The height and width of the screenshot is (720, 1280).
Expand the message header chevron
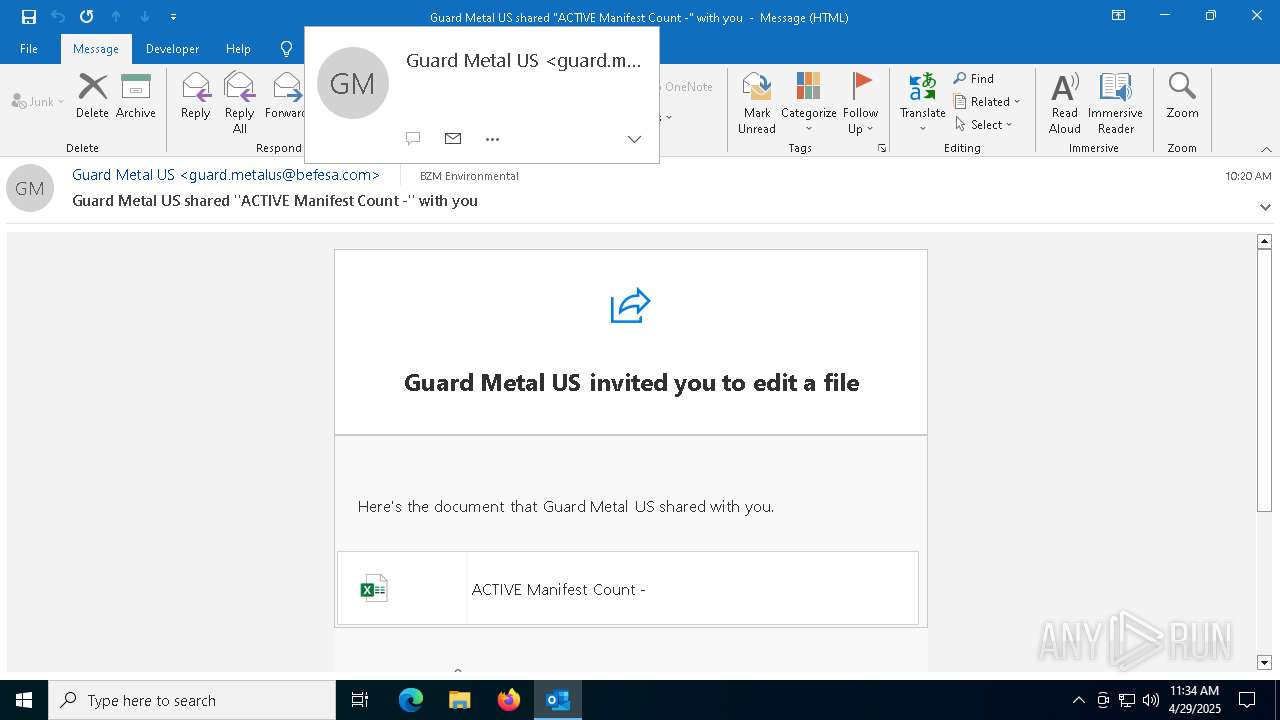pos(1265,207)
